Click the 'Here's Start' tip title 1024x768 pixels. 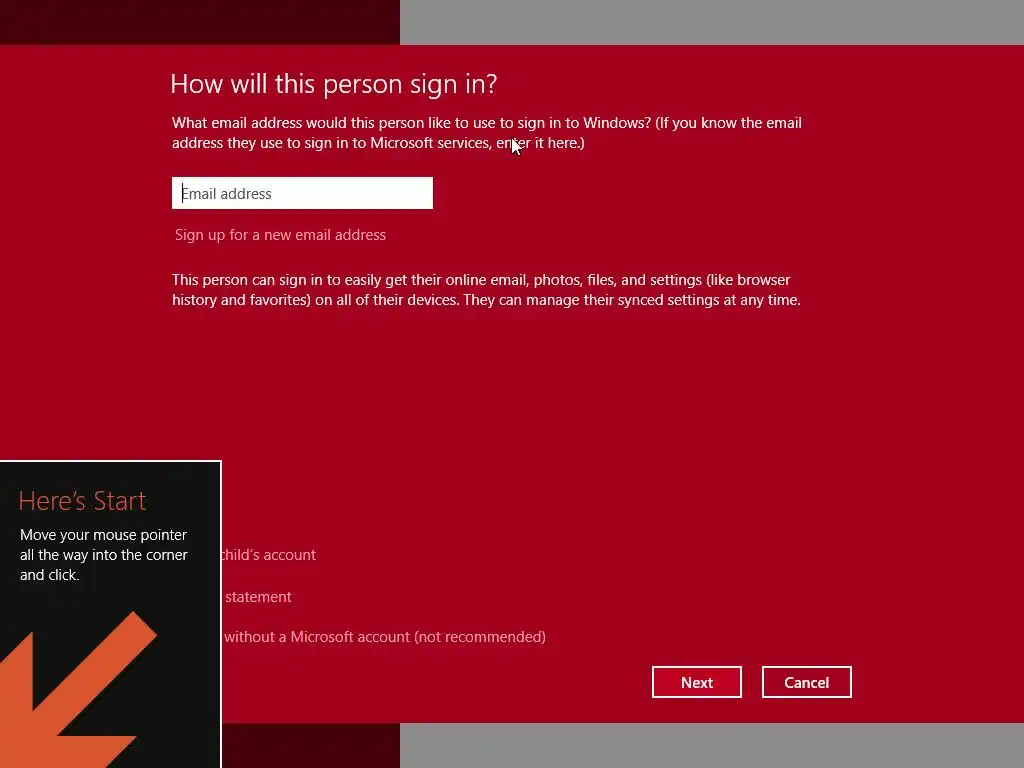pyautogui.click(x=82, y=501)
